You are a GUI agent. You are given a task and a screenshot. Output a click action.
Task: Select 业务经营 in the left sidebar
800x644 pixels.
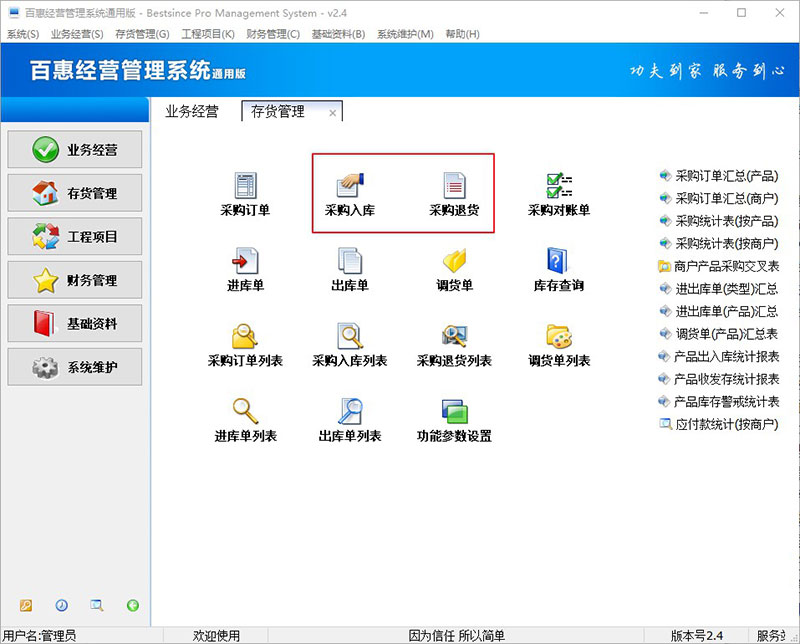(74, 150)
